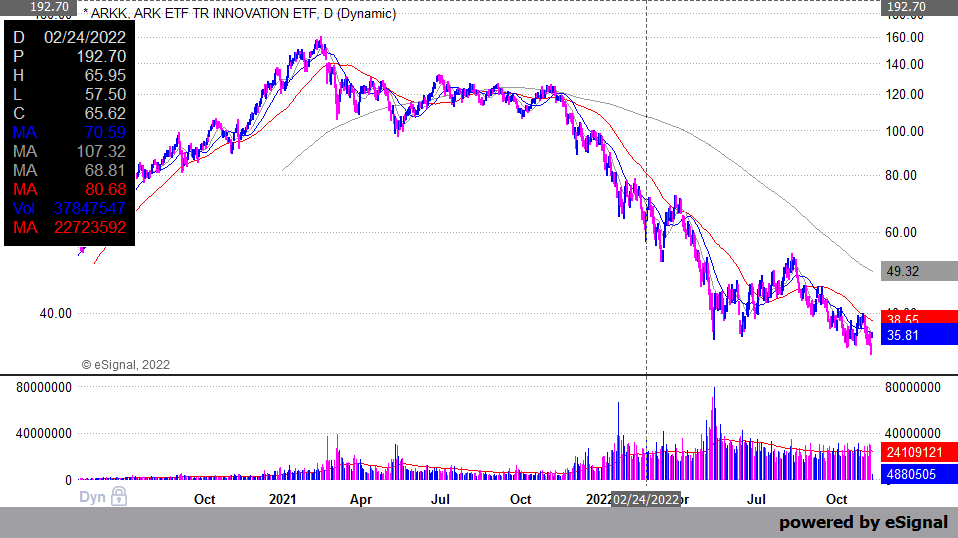This screenshot has width=958, height=538.
Task: Click the 24109121 red volume label
Action: click(919, 452)
